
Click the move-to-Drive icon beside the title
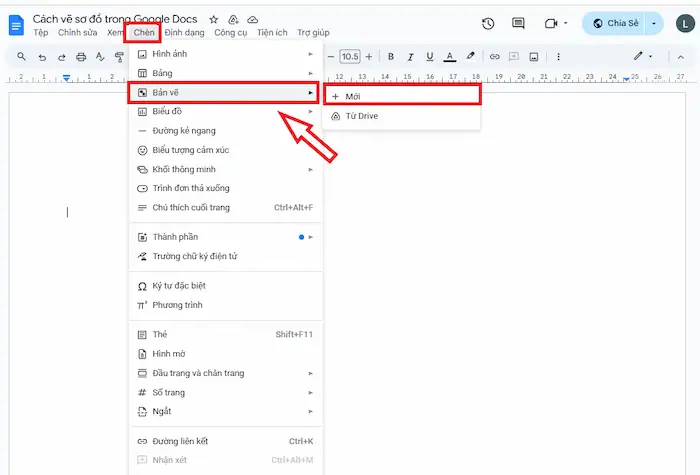point(233,19)
